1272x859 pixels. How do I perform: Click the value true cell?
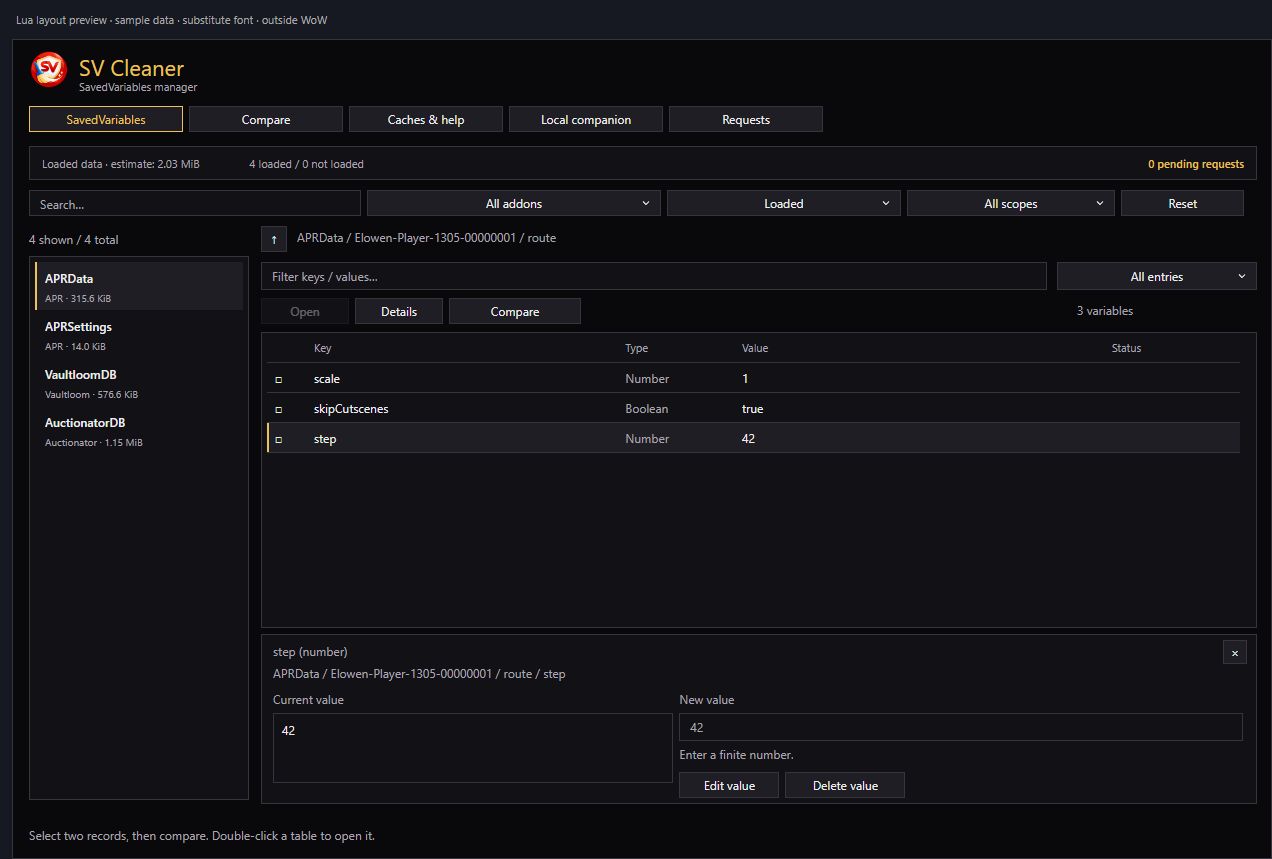[753, 409]
